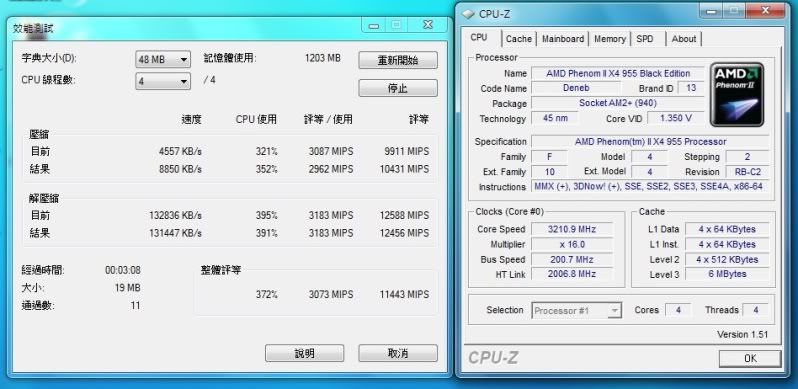Click the Instructions field listing MMX, SSE
Image resolution: width=798 pixels, height=389 pixels.
650,186
